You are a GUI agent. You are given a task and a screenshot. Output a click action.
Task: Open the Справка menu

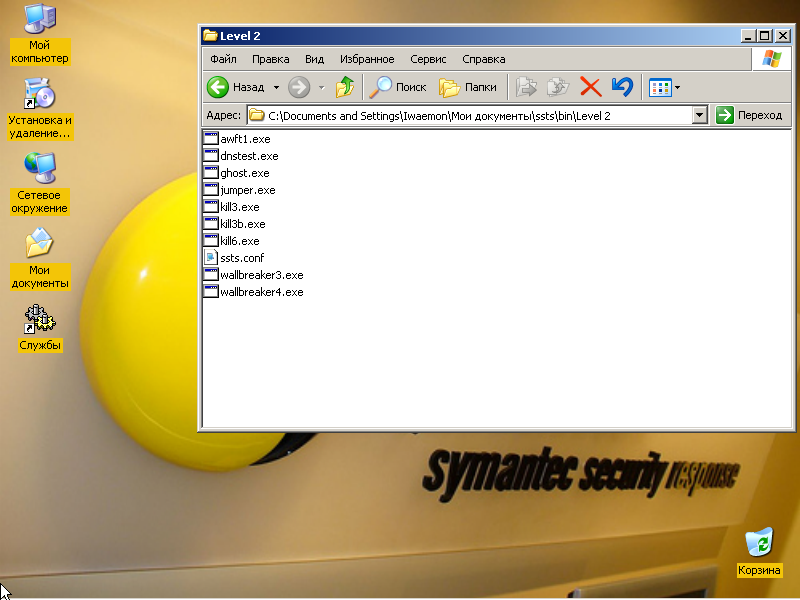(x=484, y=59)
